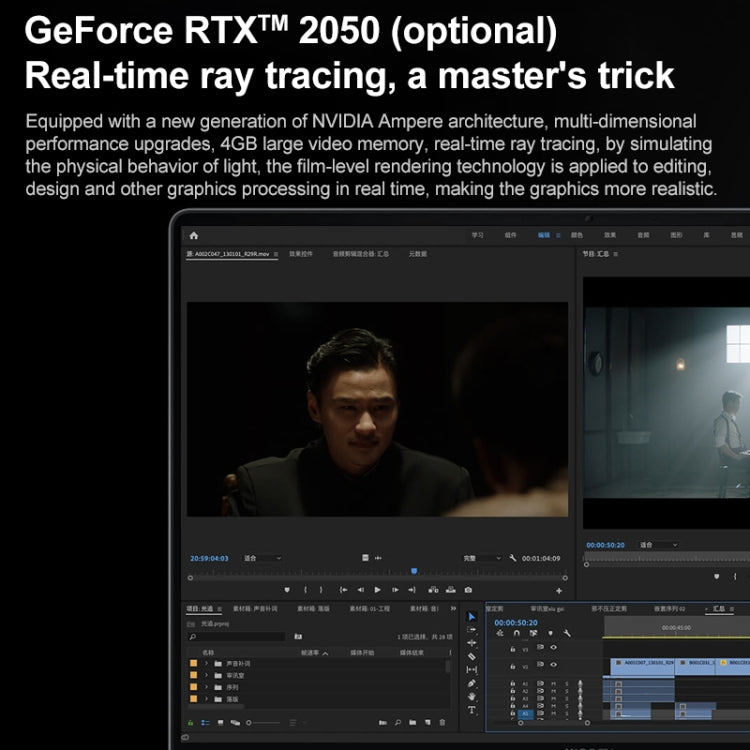Open the source monitor 适合 zoom dropdown
This screenshot has width=750, height=750.
tap(263, 558)
